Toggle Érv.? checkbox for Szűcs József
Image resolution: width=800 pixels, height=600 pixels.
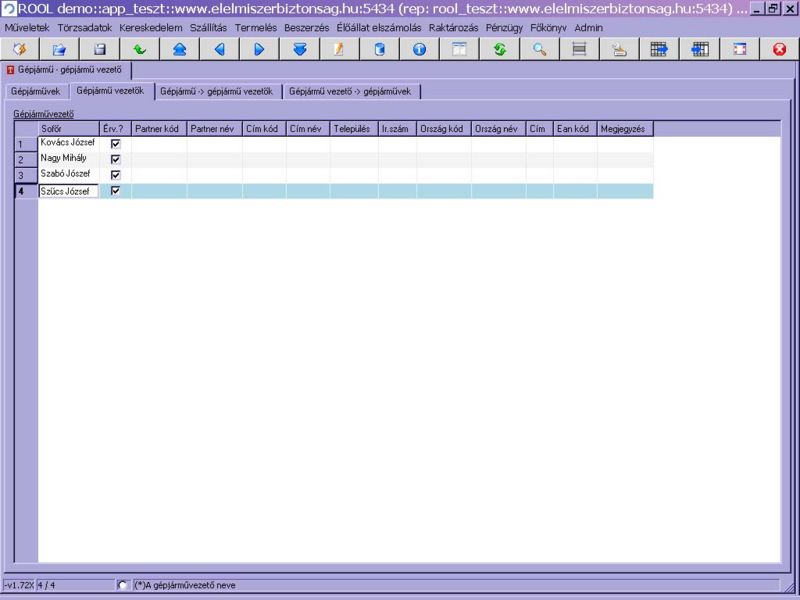[x=115, y=191]
